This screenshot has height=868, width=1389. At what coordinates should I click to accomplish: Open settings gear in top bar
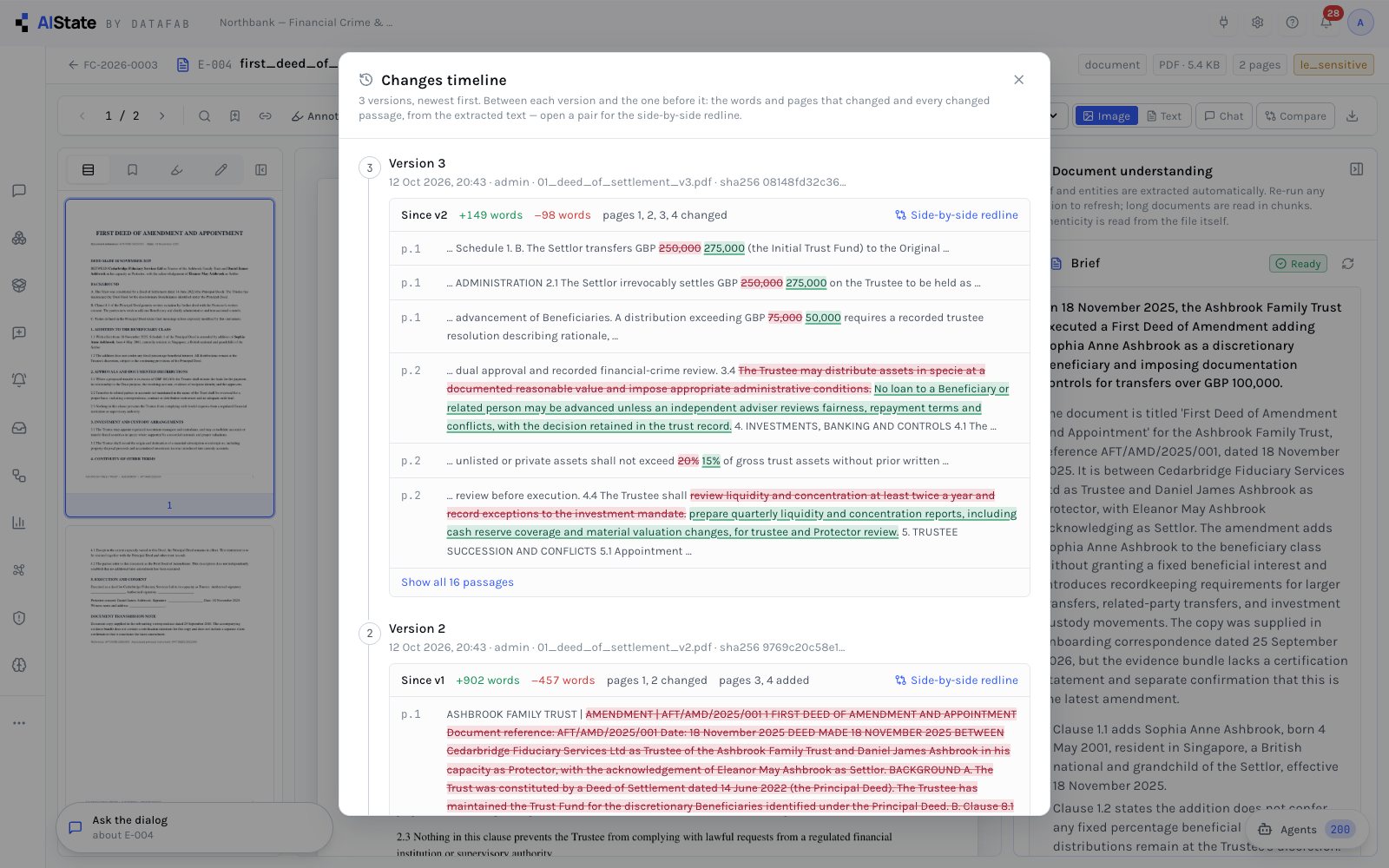pyautogui.click(x=1257, y=23)
